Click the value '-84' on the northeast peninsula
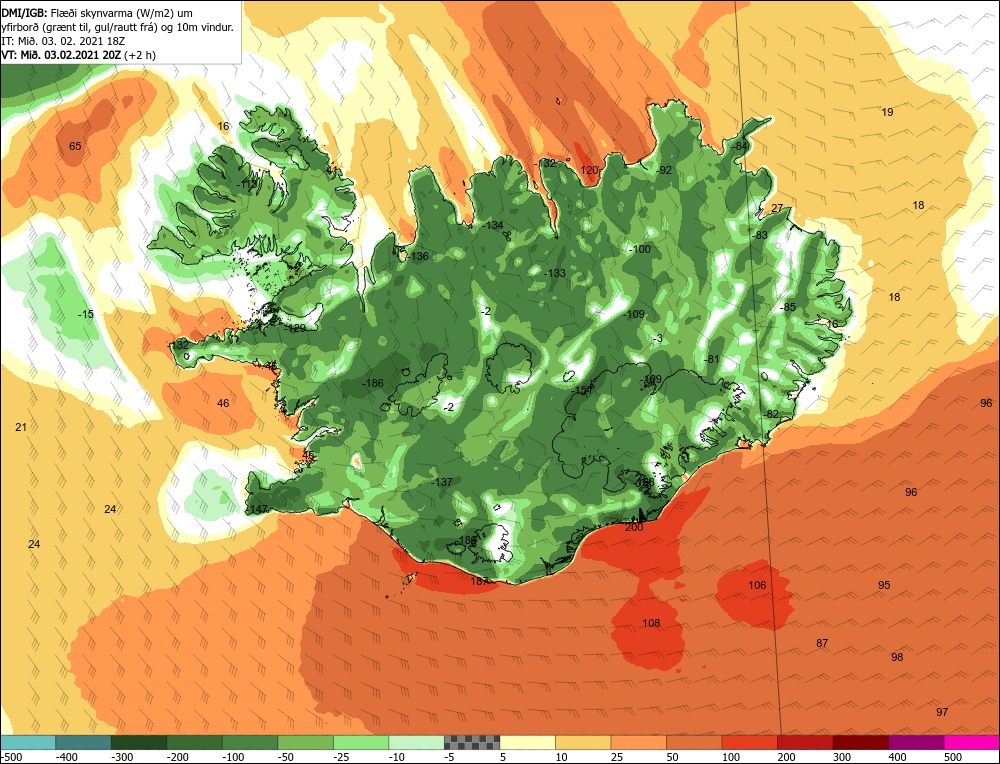The image size is (1000, 764). coord(739,147)
